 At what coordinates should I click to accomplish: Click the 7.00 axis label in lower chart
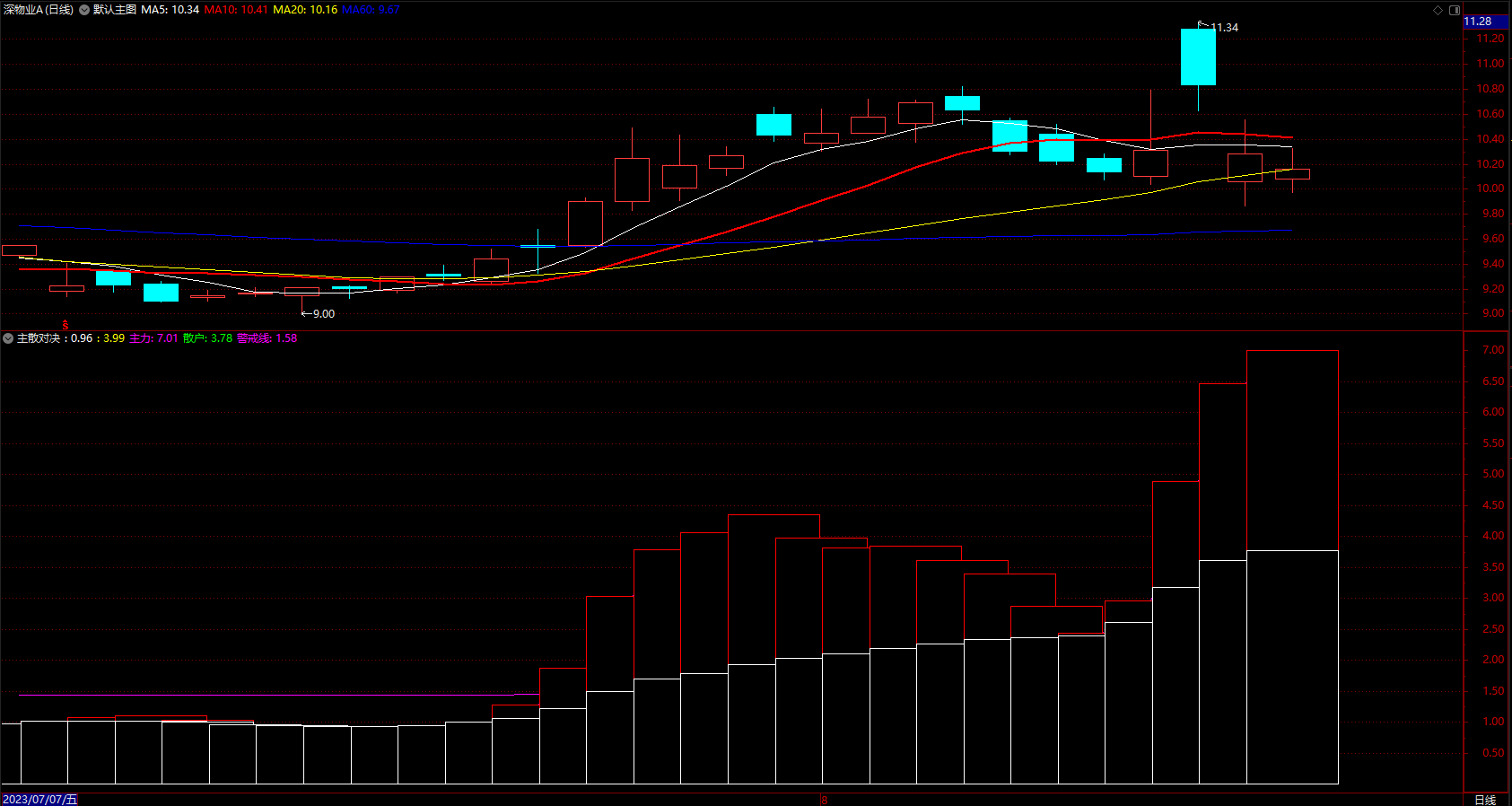(1493, 350)
